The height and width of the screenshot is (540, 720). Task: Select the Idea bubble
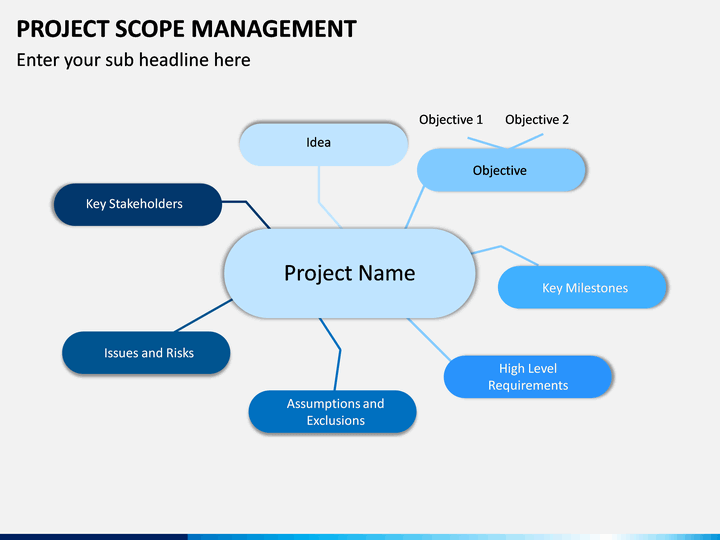tap(324, 144)
